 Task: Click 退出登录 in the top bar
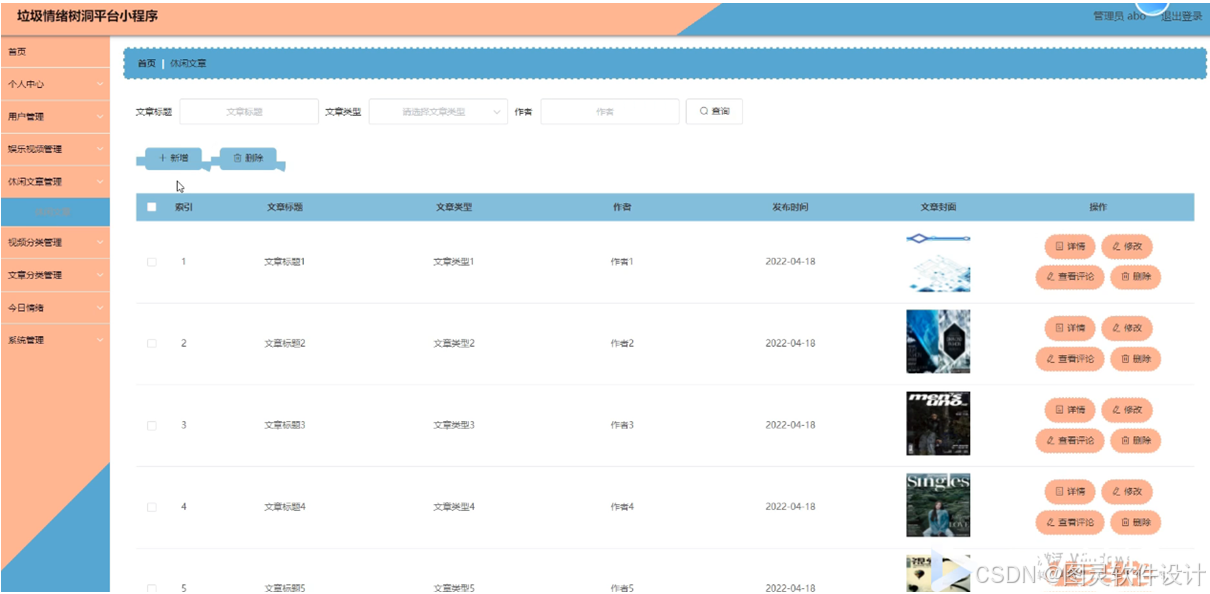coord(1181,16)
